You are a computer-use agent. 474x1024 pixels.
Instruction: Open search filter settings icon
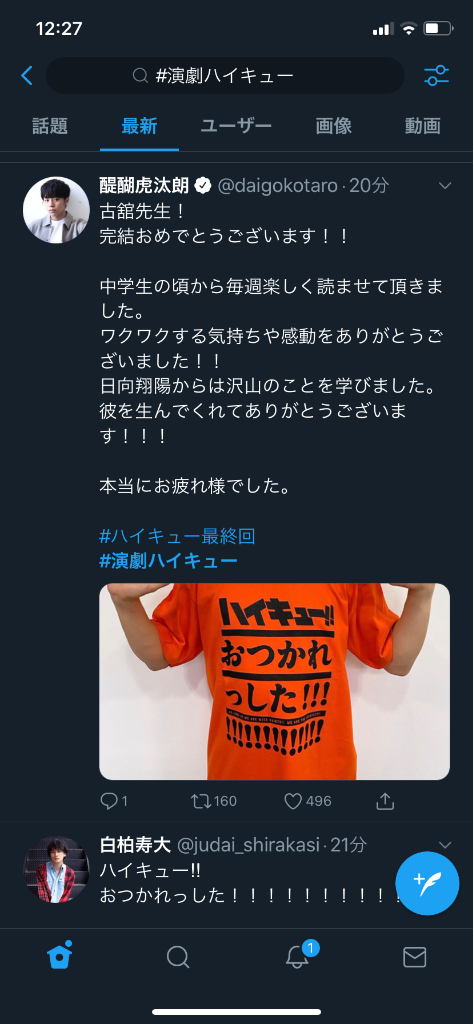436,76
